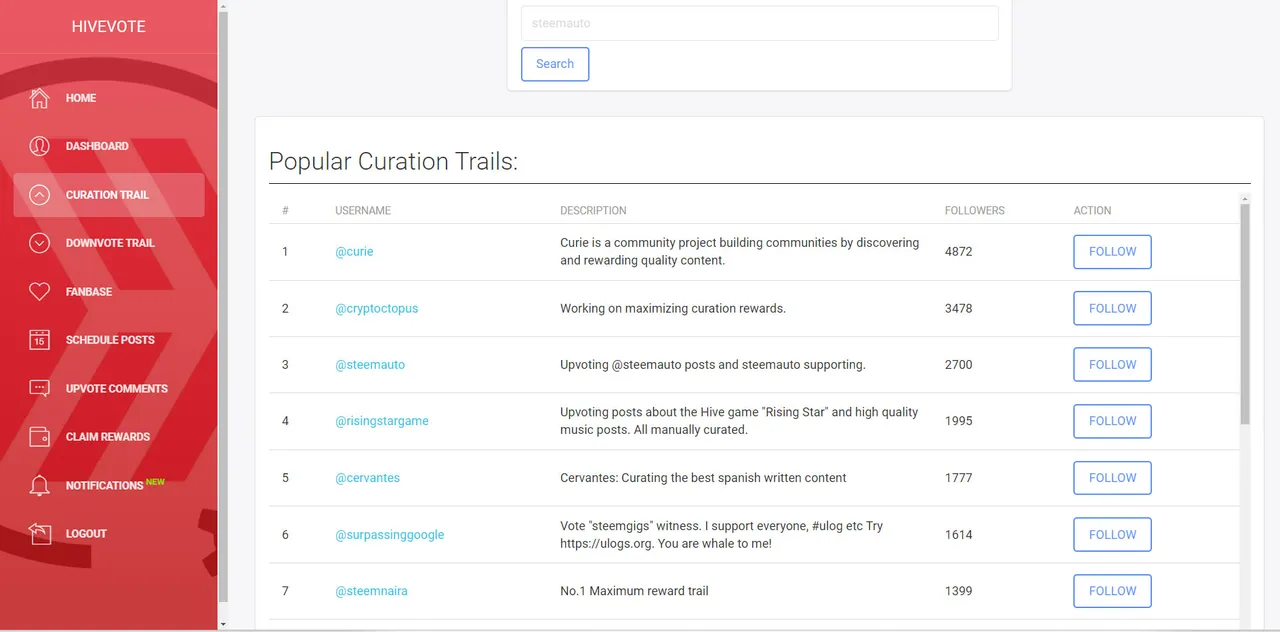Click the Upvote Comments speech bubble icon
This screenshot has height=632, width=1280.
(x=39, y=389)
